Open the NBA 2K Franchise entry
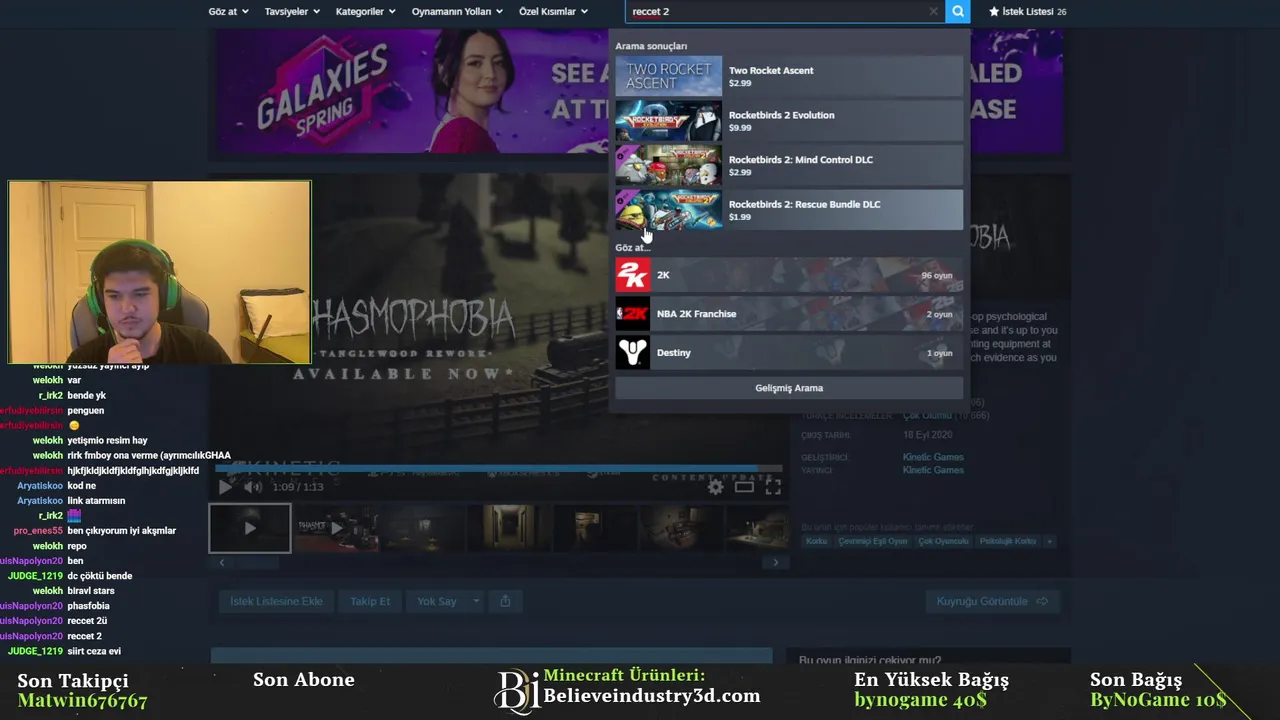The image size is (1280, 720). [789, 314]
